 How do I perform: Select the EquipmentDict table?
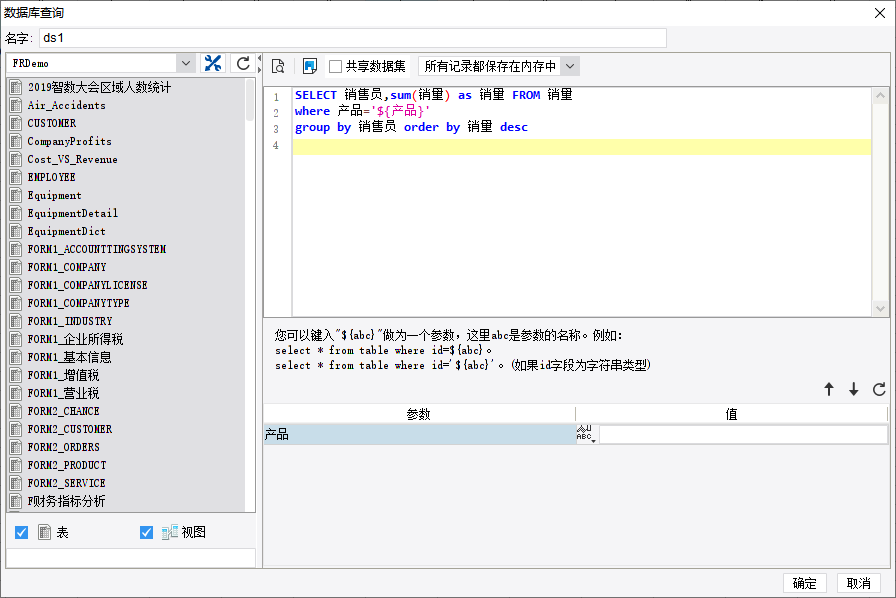(x=66, y=231)
